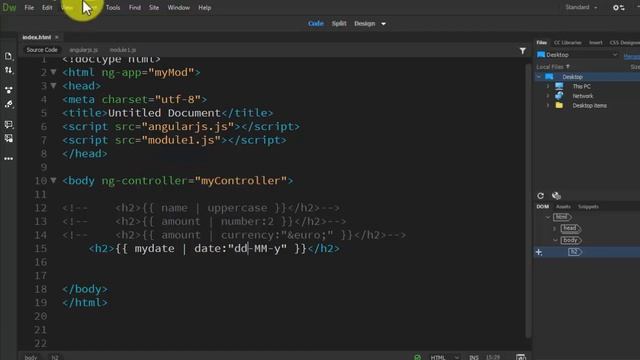This screenshot has height=360, width=640.
Task: Expand the Desktop items tree node arrow
Action: tap(548, 105)
